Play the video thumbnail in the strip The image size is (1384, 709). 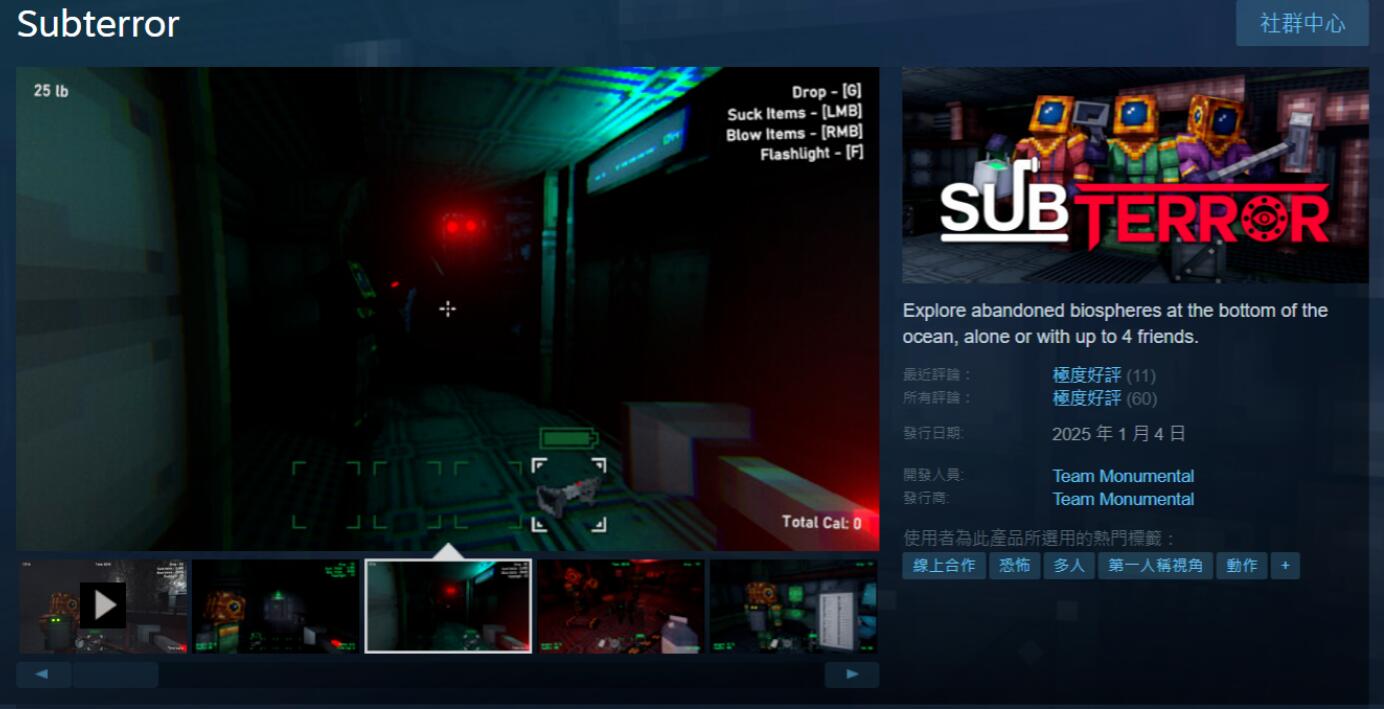click(x=104, y=606)
